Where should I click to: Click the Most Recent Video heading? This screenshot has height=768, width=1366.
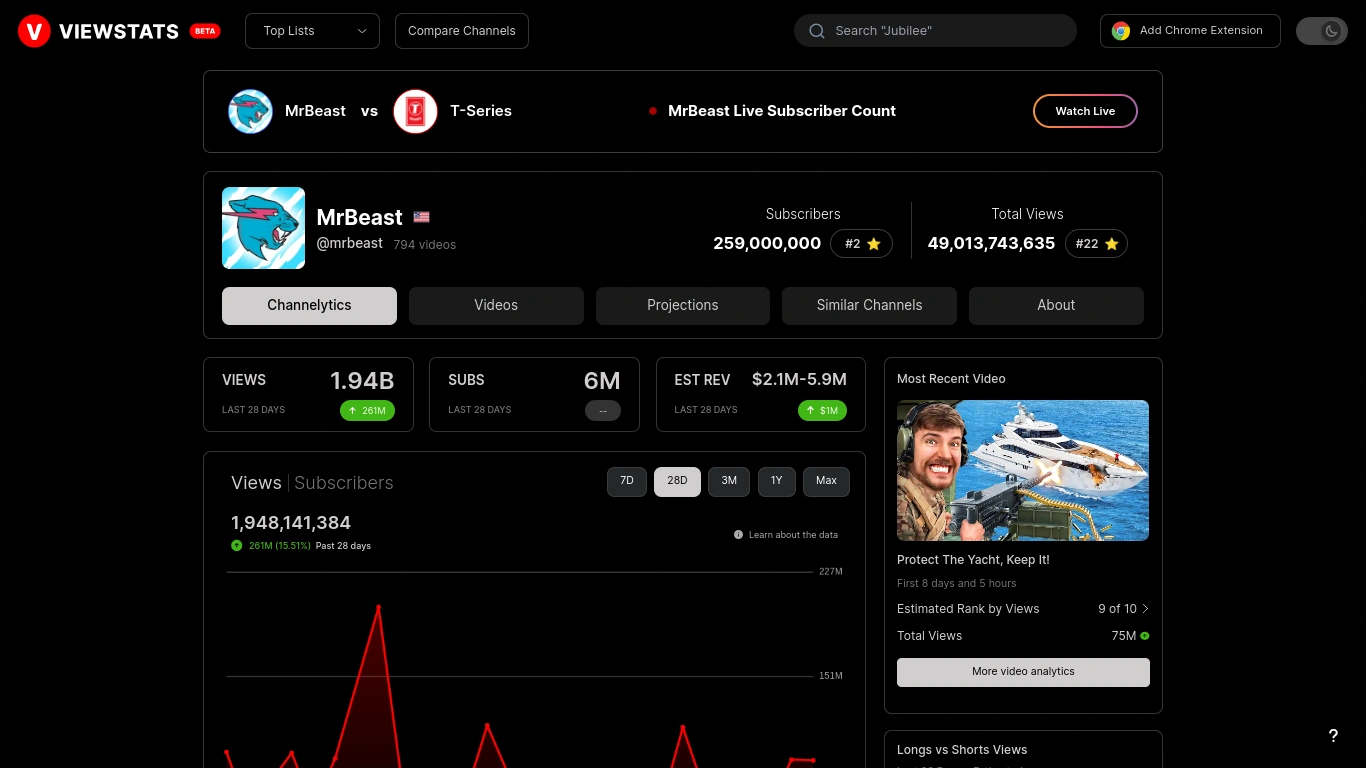[x=951, y=379]
